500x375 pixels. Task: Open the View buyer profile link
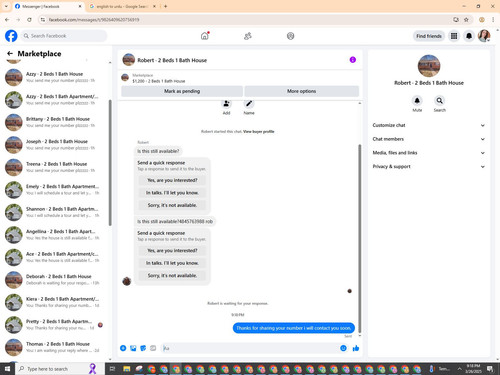point(259,132)
